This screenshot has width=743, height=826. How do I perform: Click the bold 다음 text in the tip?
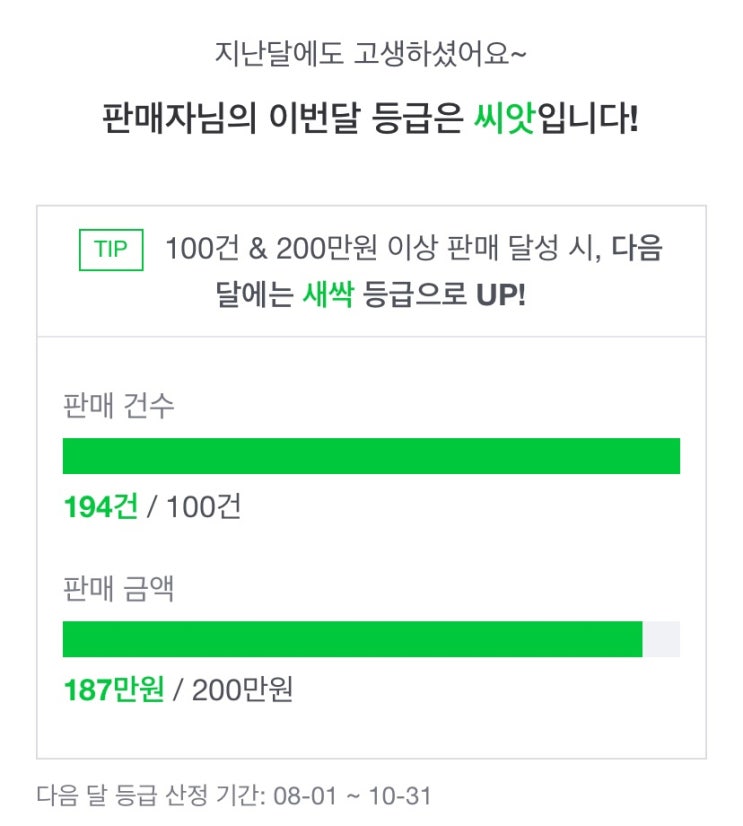(x=636, y=250)
